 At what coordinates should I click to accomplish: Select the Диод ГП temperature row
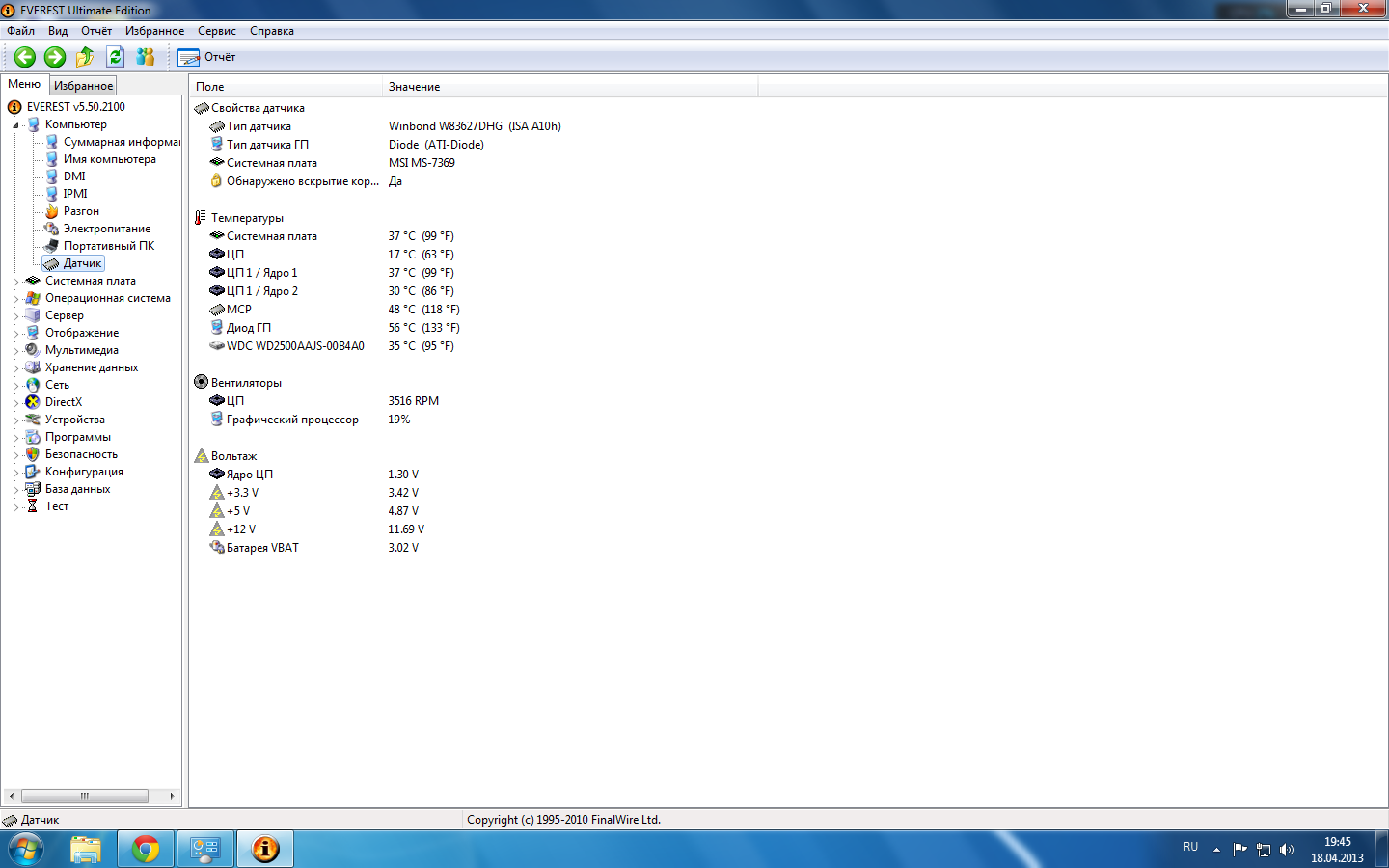[x=335, y=328]
